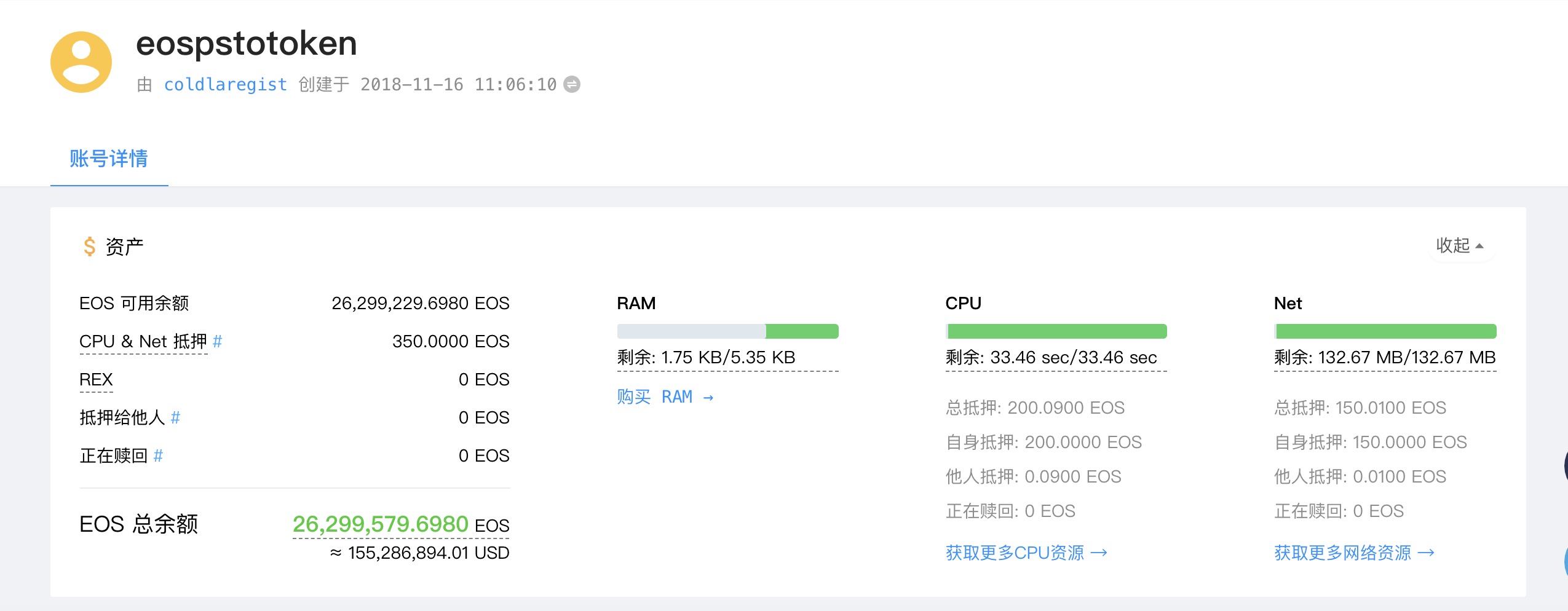Click the Net usage progress bar

click(x=1385, y=331)
